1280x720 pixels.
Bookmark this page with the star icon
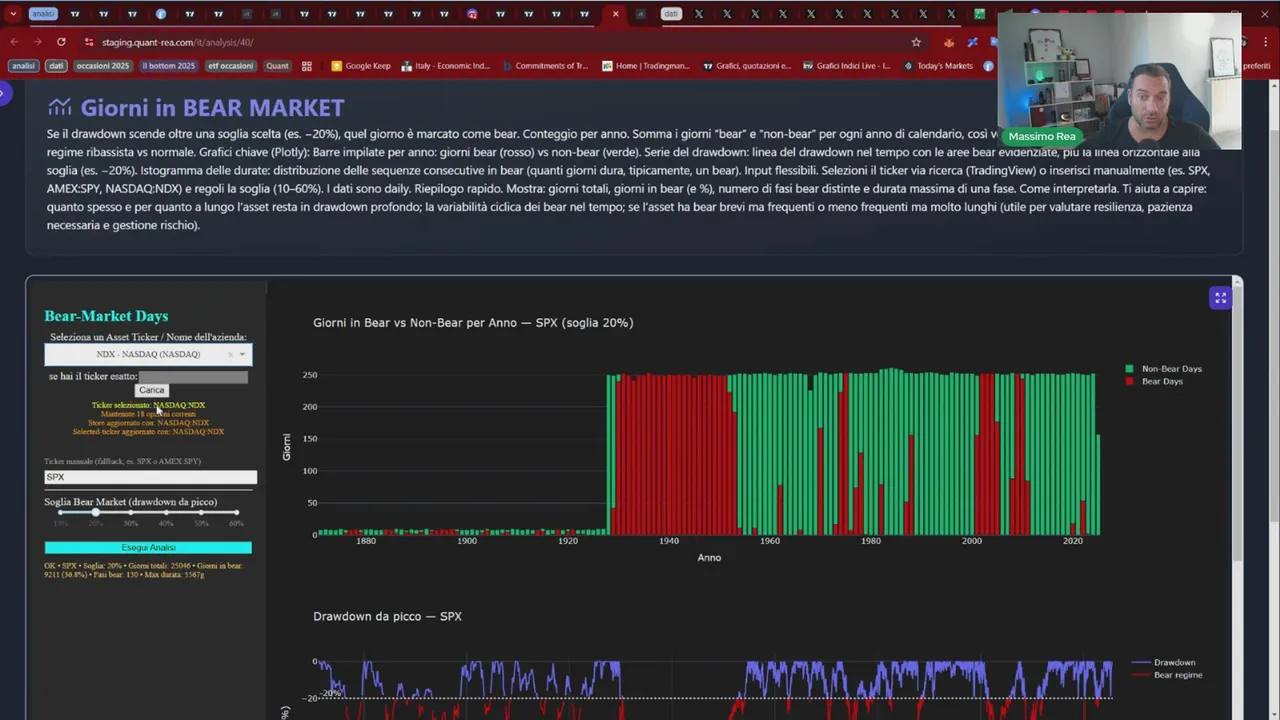click(916, 42)
